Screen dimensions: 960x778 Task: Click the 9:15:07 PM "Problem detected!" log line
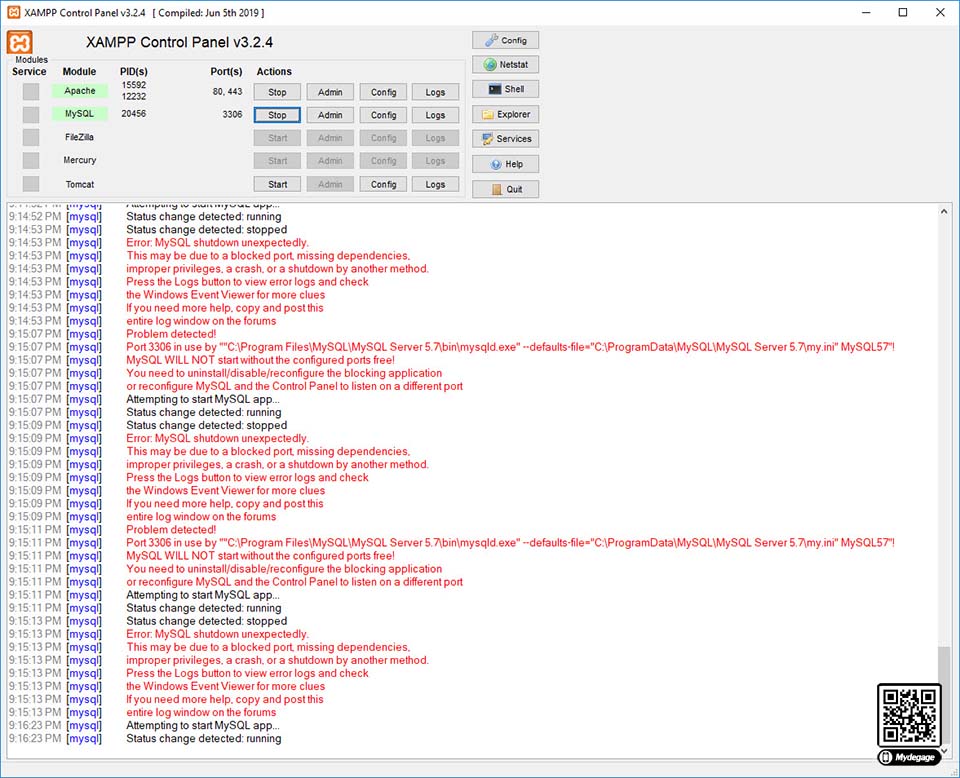click(x=171, y=334)
